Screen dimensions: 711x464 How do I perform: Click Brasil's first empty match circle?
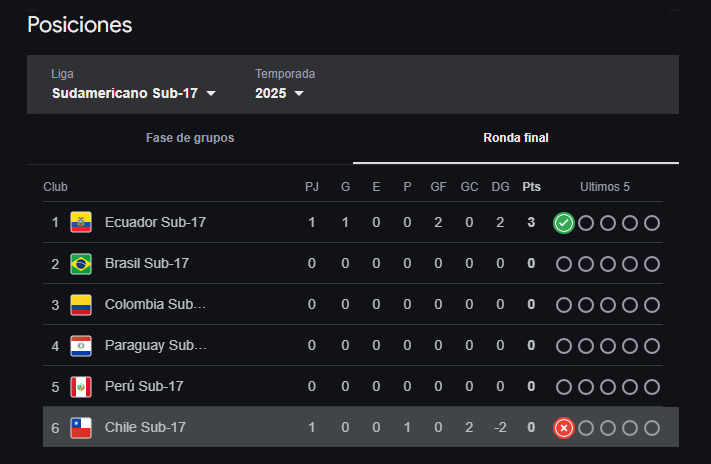coord(564,264)
